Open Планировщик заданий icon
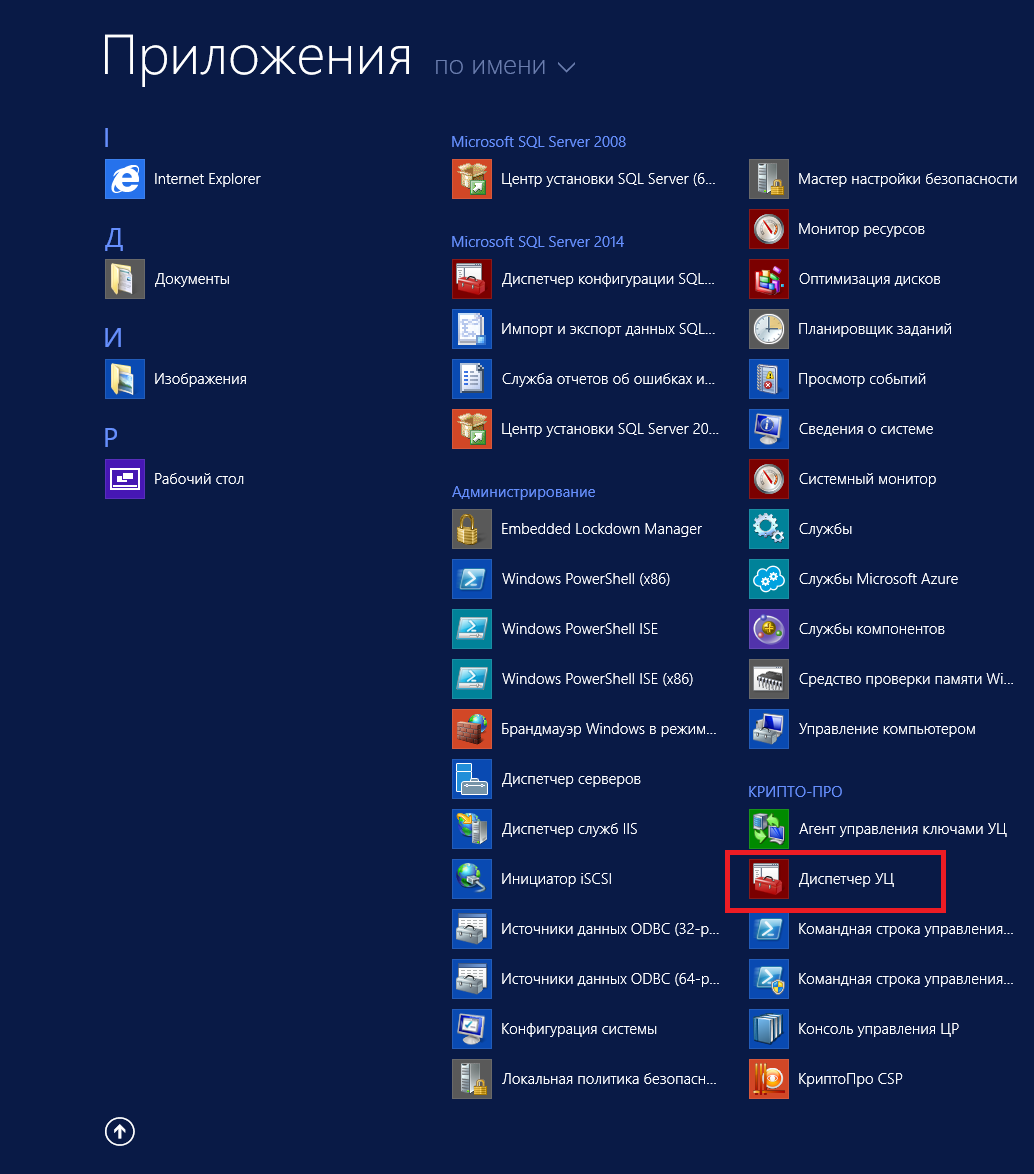The image size is (1034, 1174). [769, 329]
